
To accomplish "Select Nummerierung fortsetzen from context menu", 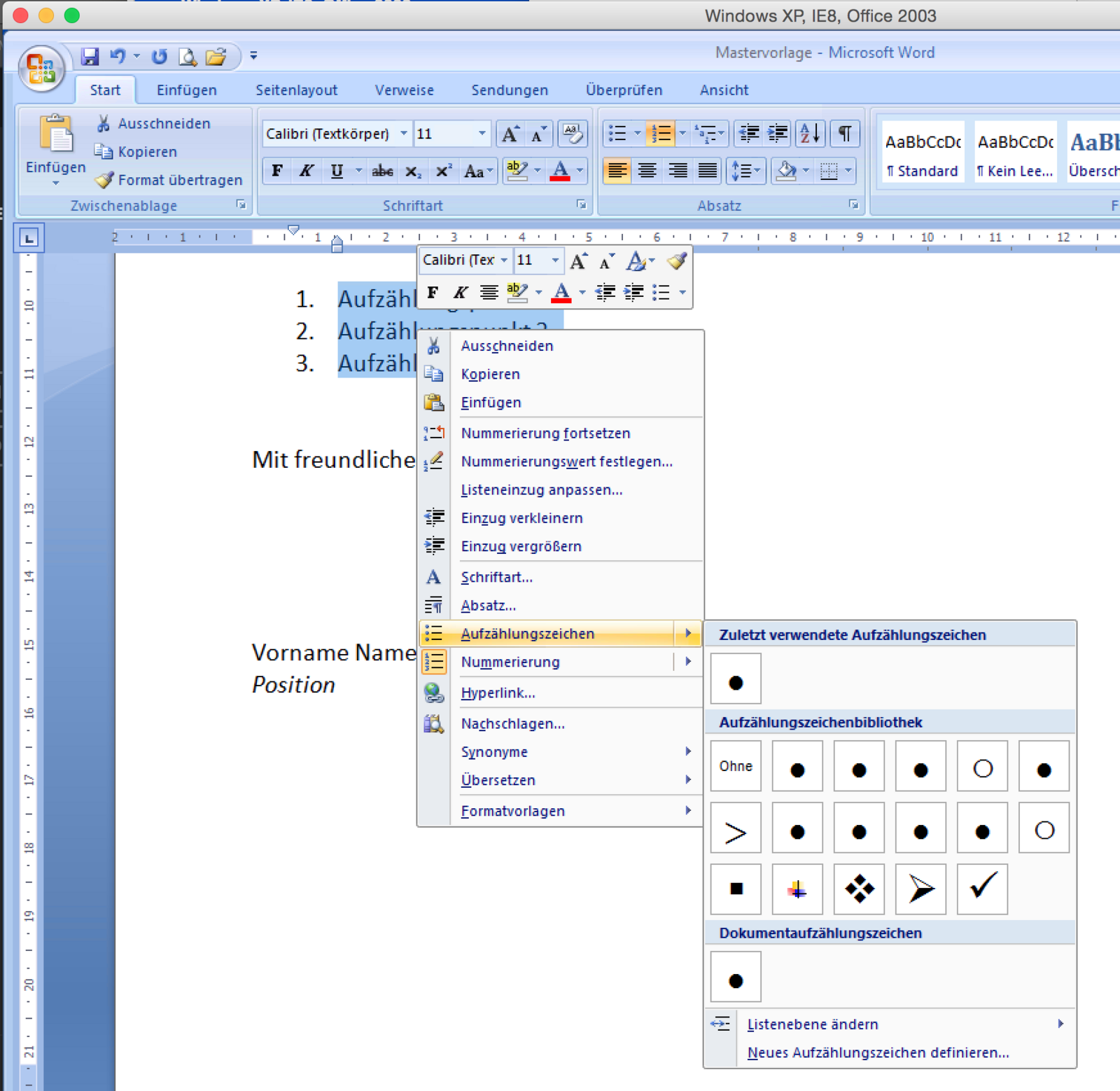I will tap(545, 433).
